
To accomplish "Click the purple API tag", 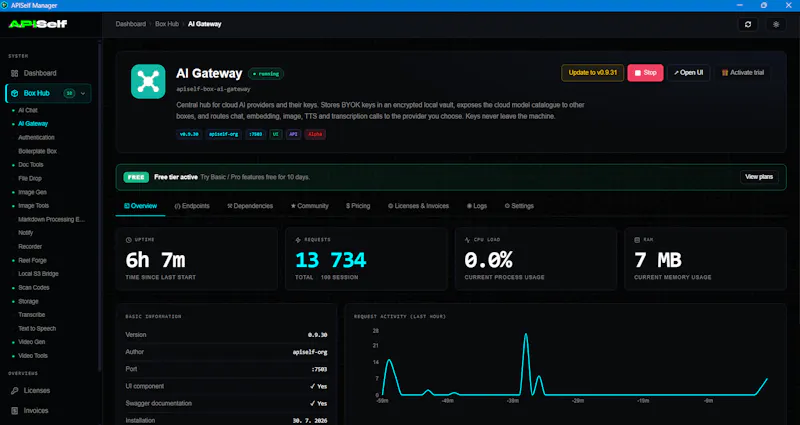I will coord(293,134).
